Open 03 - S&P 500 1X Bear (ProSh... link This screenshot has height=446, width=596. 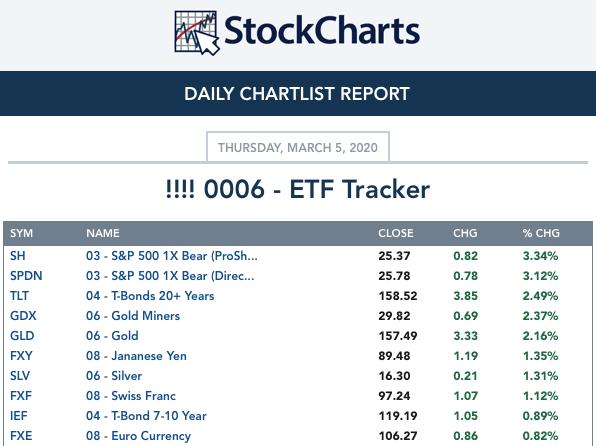[172, 256]
